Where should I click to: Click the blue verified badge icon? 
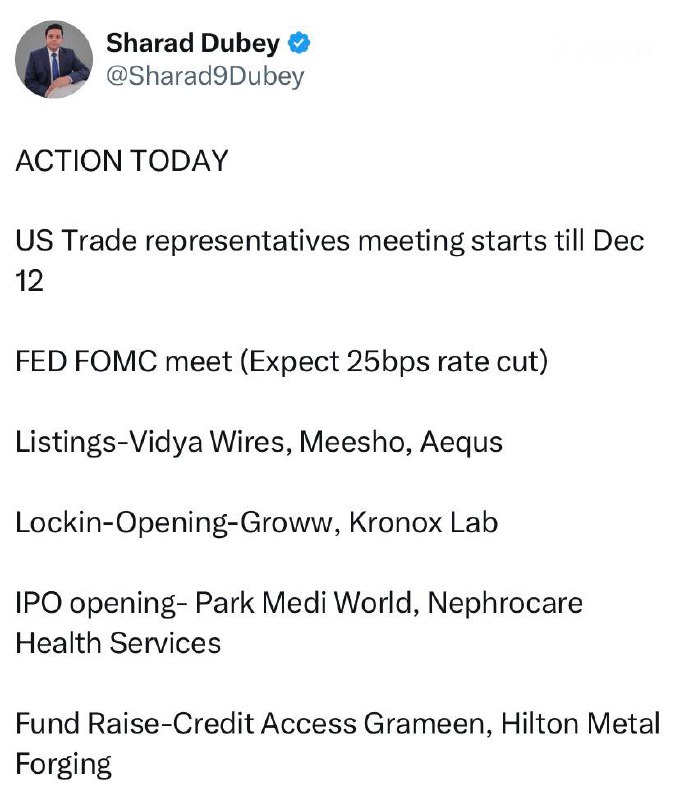pos(299,43)
